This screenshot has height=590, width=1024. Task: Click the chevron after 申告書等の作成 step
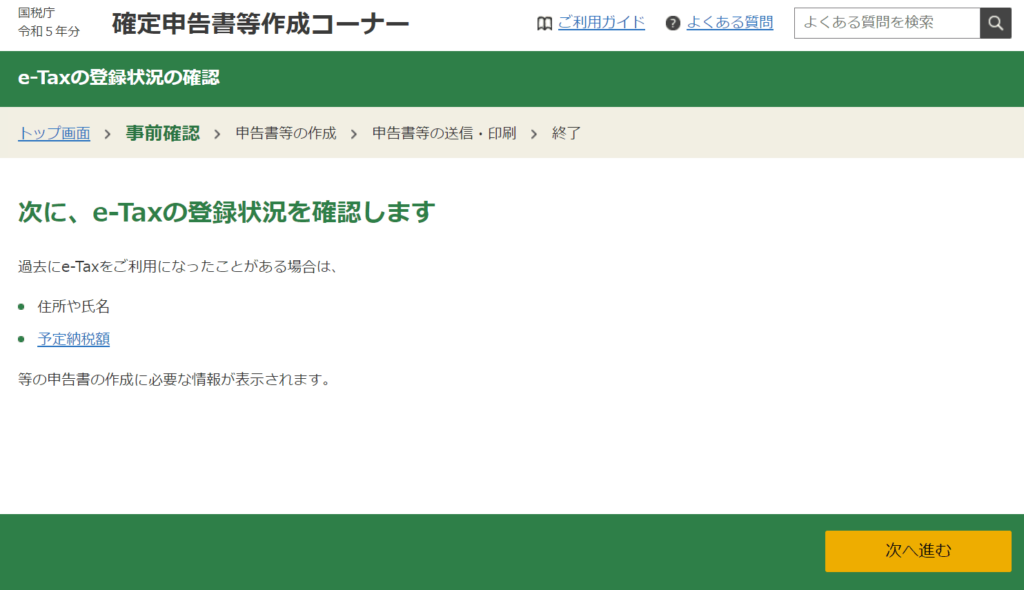point(354,133)
